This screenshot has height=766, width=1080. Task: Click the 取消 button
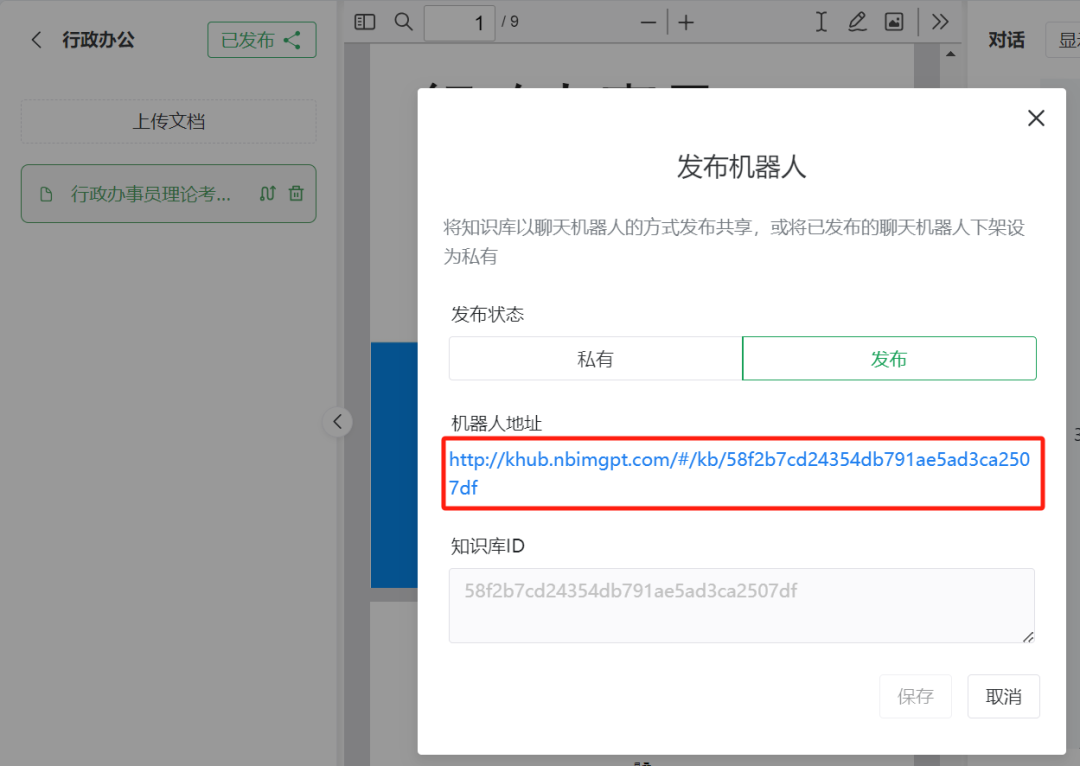coord(1004,696)
